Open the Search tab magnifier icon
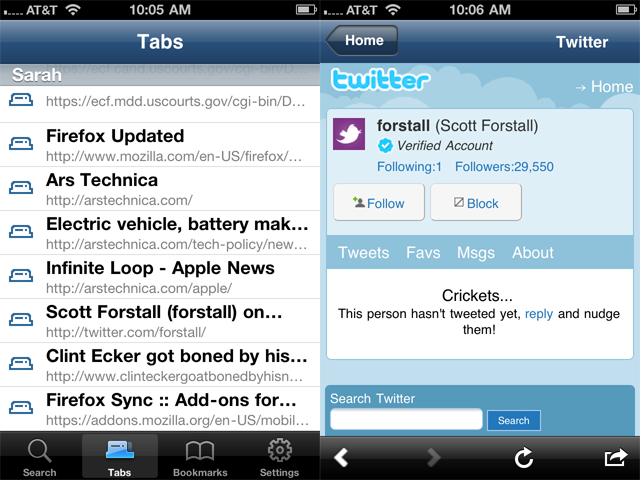The width and height of the screenshot is (640, 480). (39, 451)
